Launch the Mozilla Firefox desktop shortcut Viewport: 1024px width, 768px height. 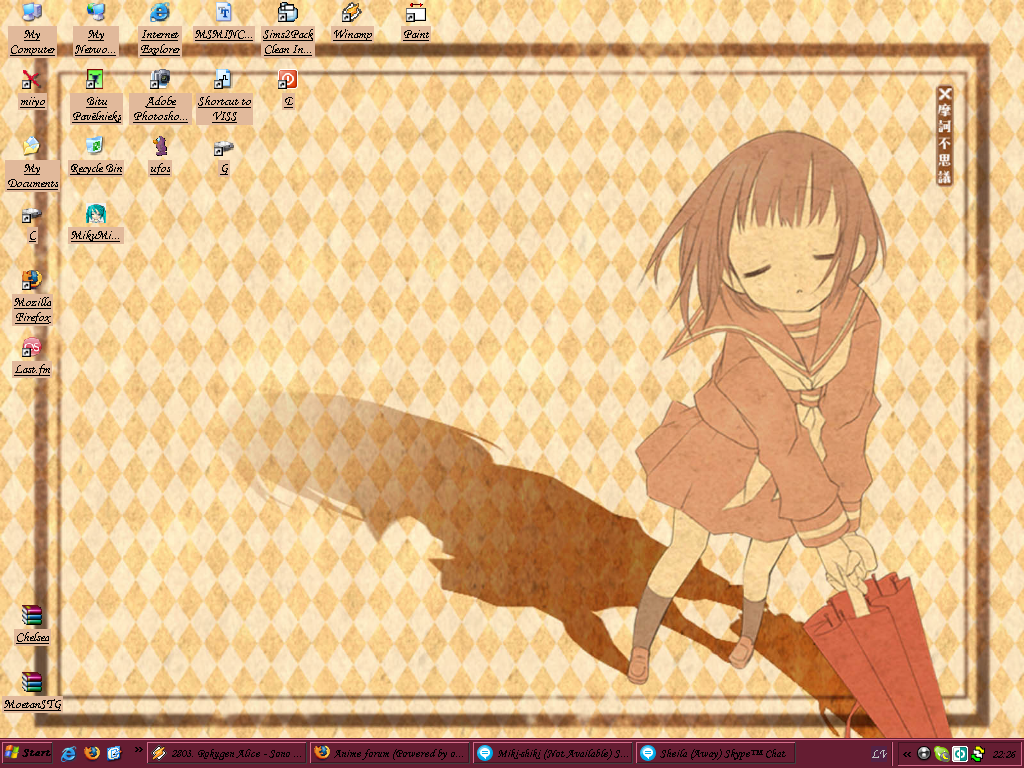click(x=32, y=297)
